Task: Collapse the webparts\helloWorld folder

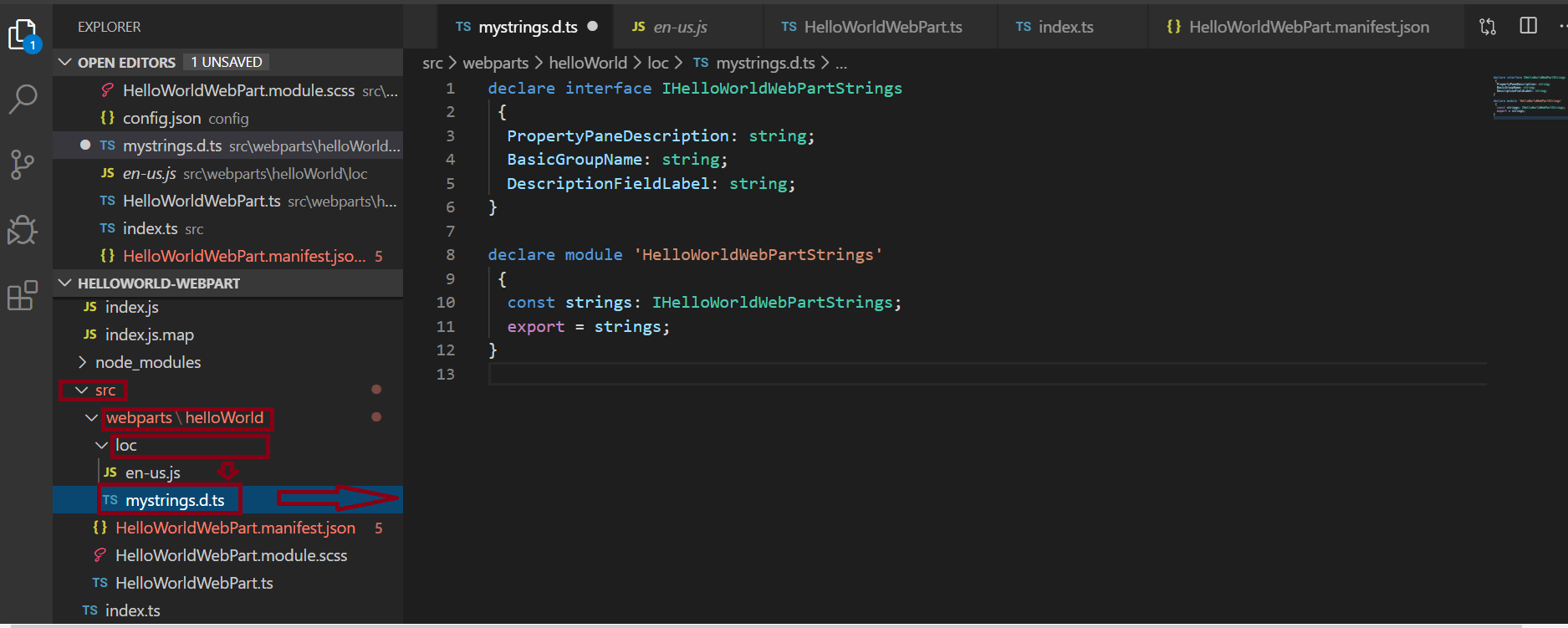Action: click(91, 417)
